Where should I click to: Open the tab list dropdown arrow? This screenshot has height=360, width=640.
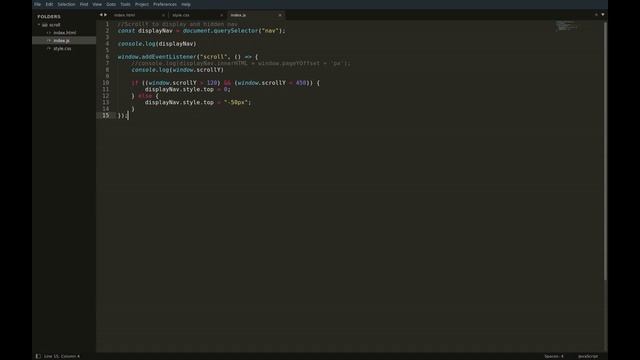pos(602,15)
